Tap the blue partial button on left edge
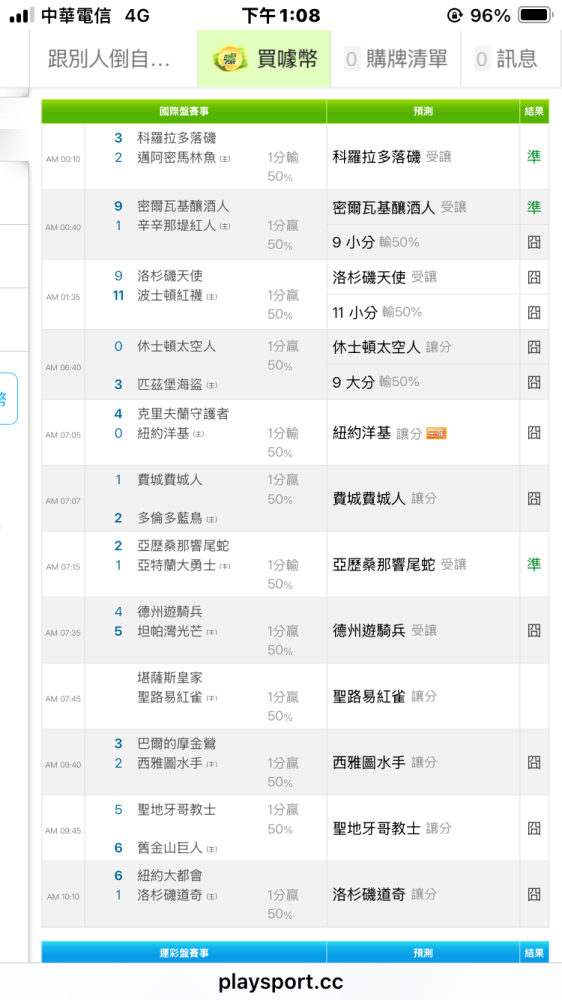562x1000 pixels. pos(8,399)
